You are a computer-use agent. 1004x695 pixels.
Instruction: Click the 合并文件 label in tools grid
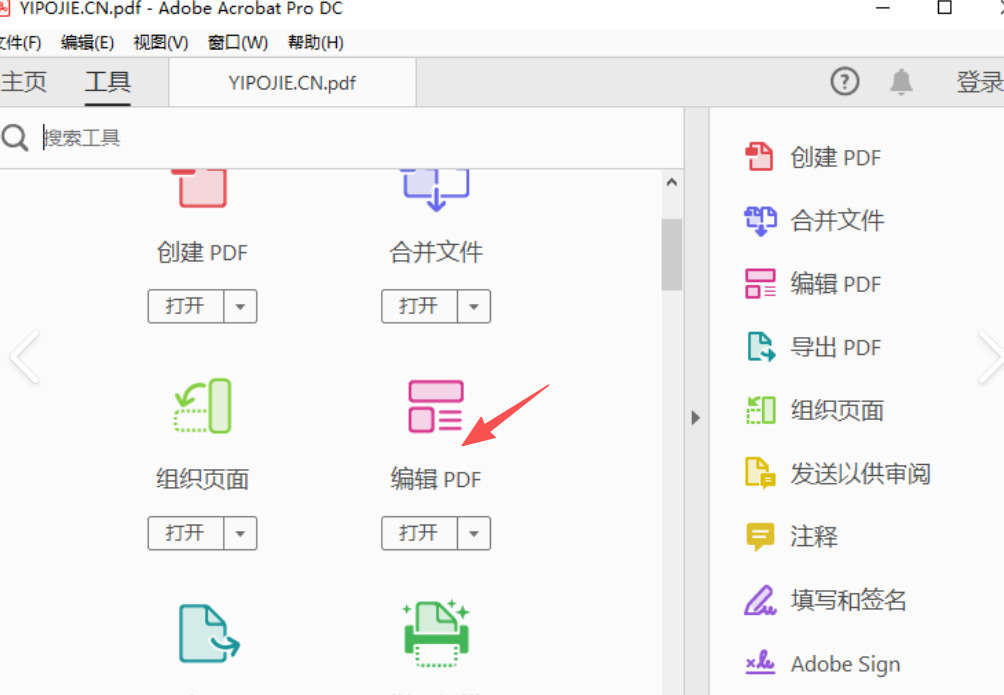click(436, 252)
